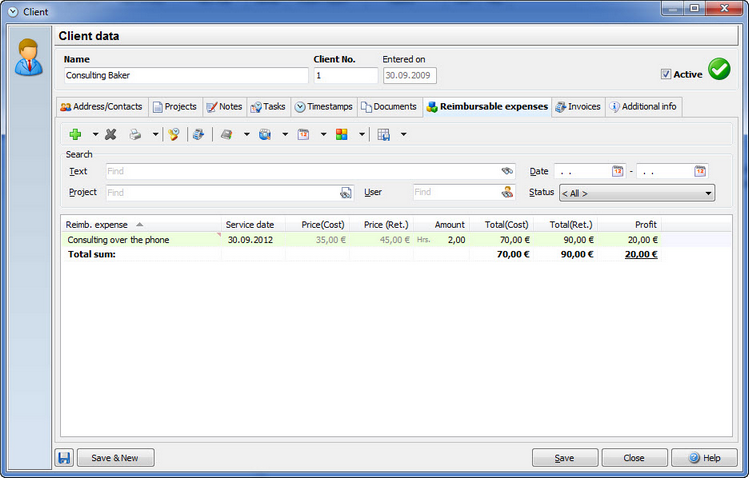Click binoculars icon in Text search field
The height and width of the screenshot is (478, 749).
click(507, 171)
